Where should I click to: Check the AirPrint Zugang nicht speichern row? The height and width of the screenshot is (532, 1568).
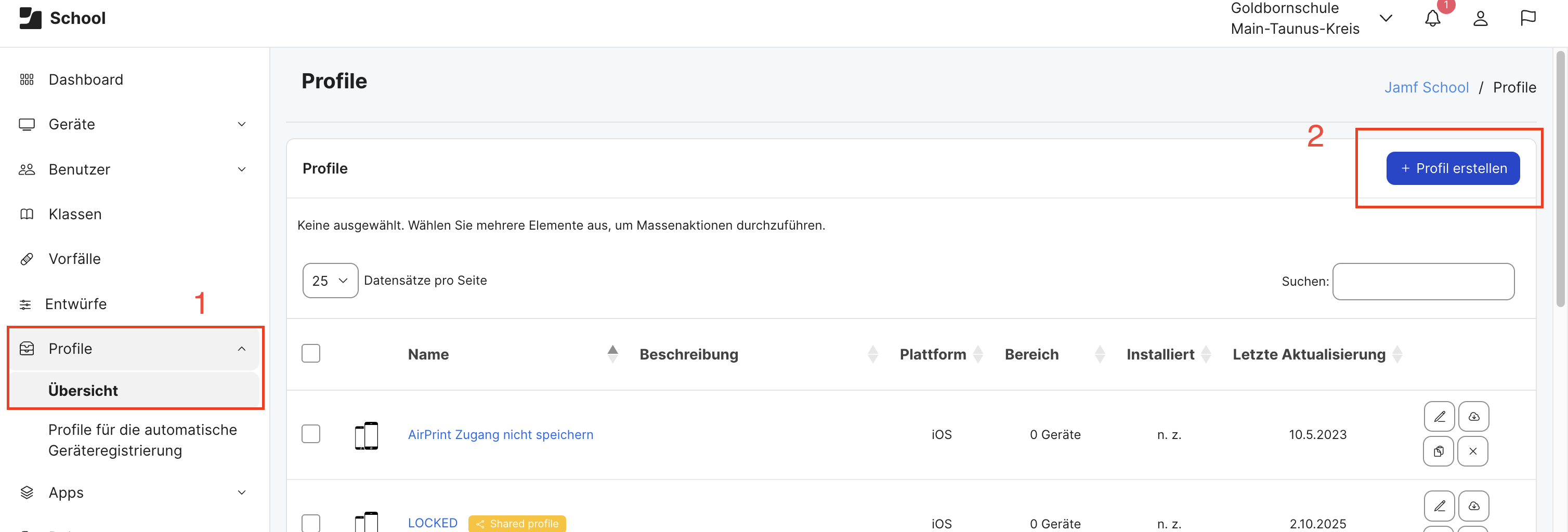(310, 433)
